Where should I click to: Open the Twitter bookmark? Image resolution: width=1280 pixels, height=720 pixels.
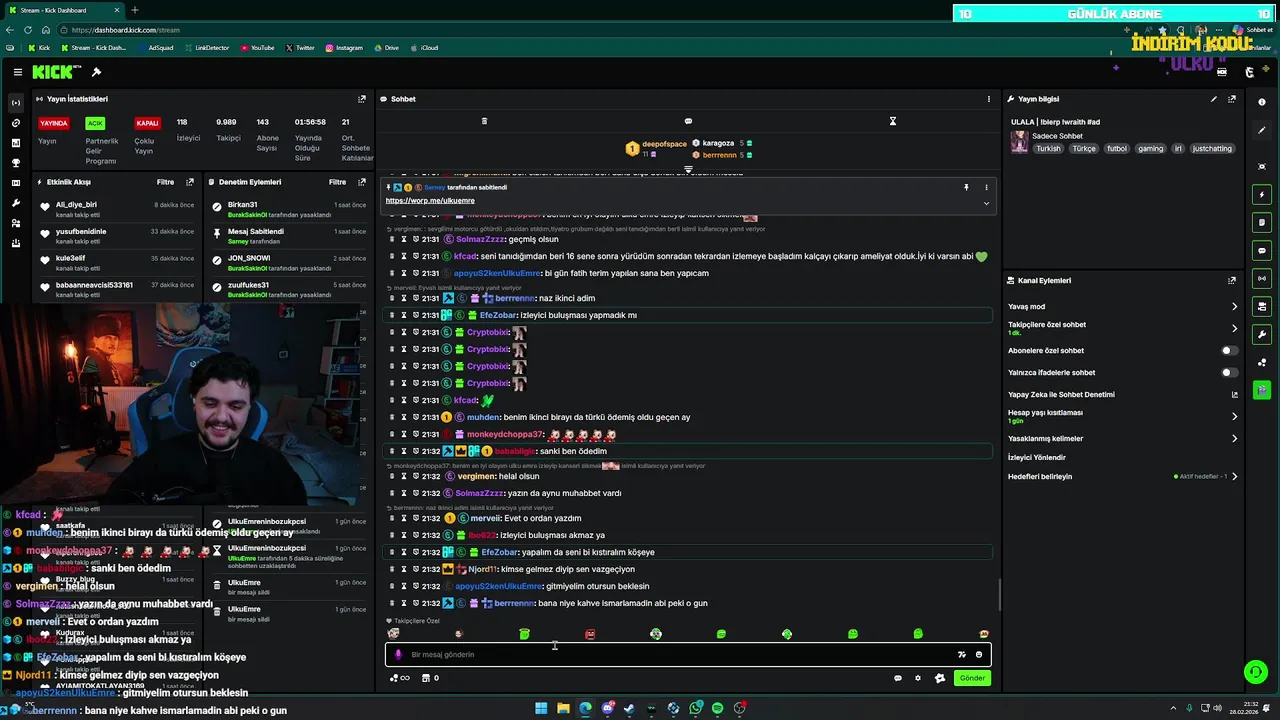coord(300,48)
